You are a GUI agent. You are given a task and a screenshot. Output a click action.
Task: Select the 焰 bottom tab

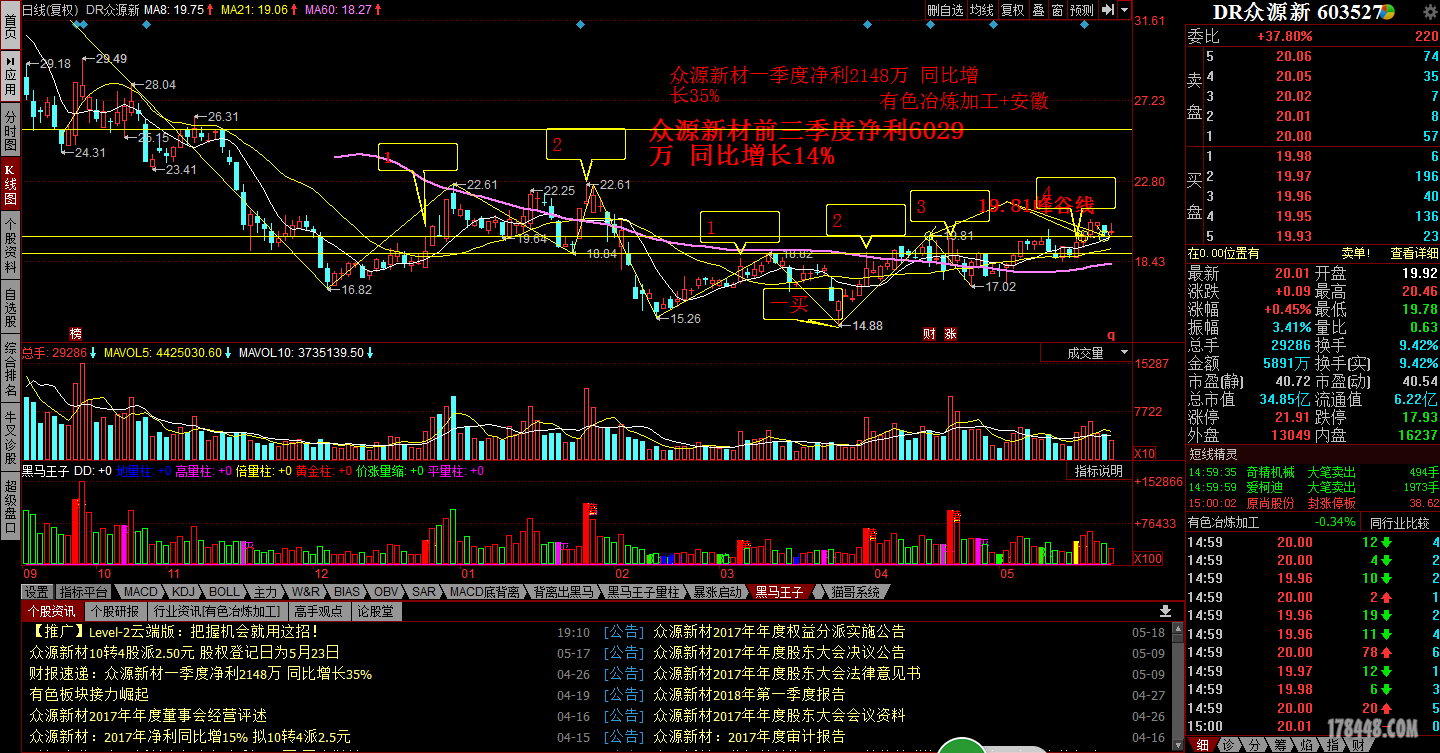1306,745
